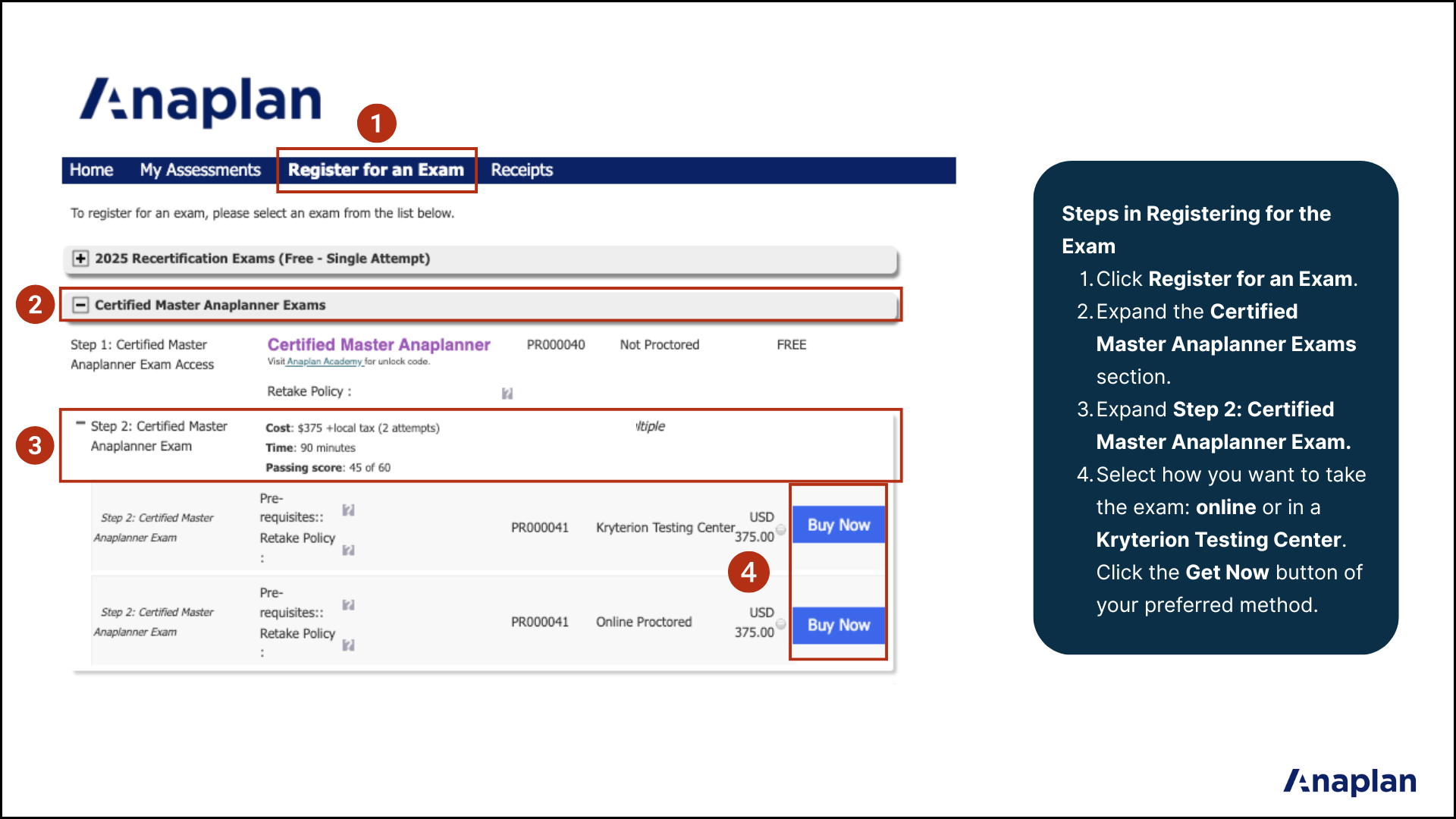
Task: Click the large Anaplan logo at top
Action: pyautogui.click(x=201, y=102)
